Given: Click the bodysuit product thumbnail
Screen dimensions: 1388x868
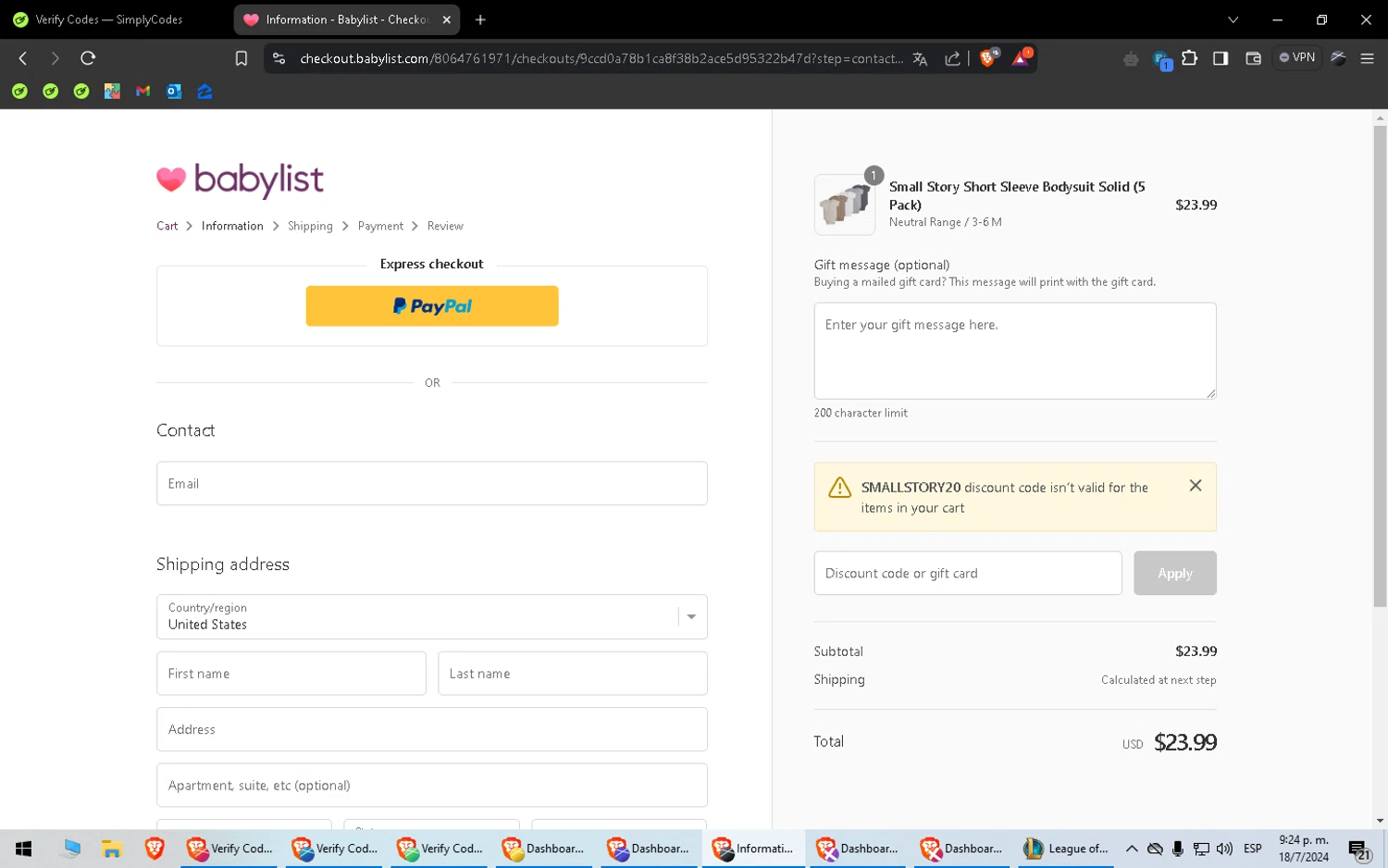Looking at the screenshot, I should pos(845,205).
